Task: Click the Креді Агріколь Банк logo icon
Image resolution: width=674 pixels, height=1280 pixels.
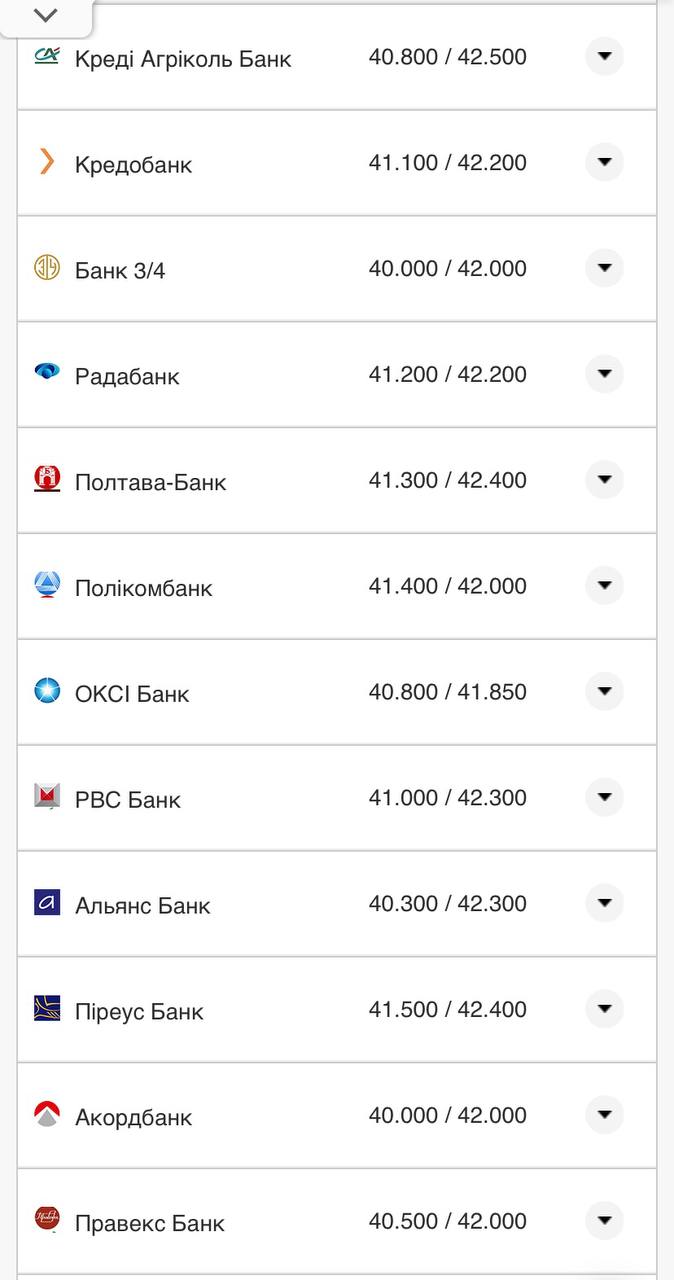Action: tap(47, 56)
